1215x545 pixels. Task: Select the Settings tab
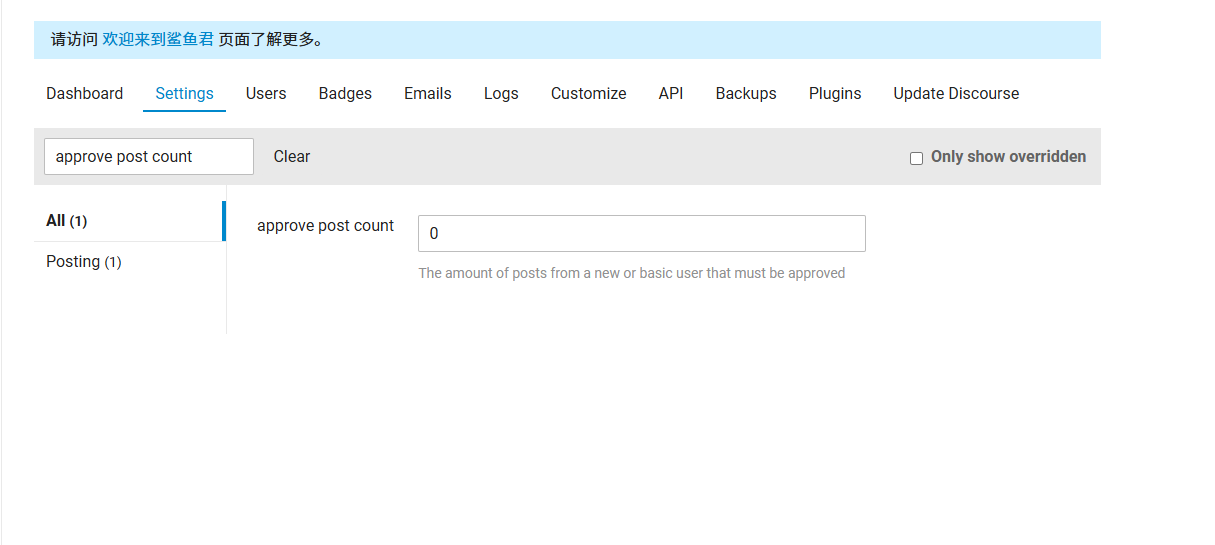click(x=184, y=93)
